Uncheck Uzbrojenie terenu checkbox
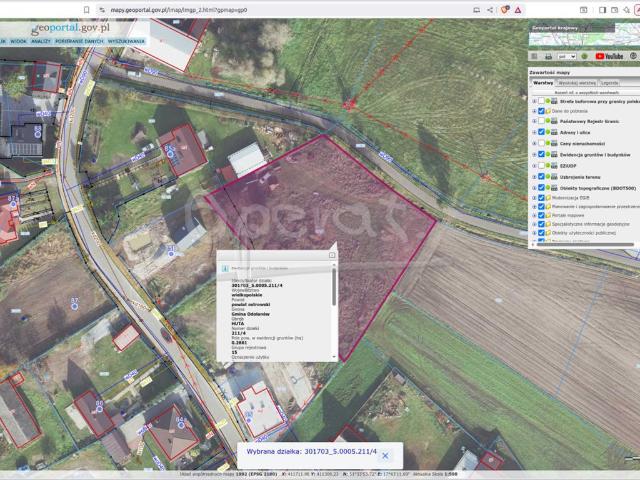The height and width of the screenshot is (480, 640). pyautogui.click(x=541, y=177)
